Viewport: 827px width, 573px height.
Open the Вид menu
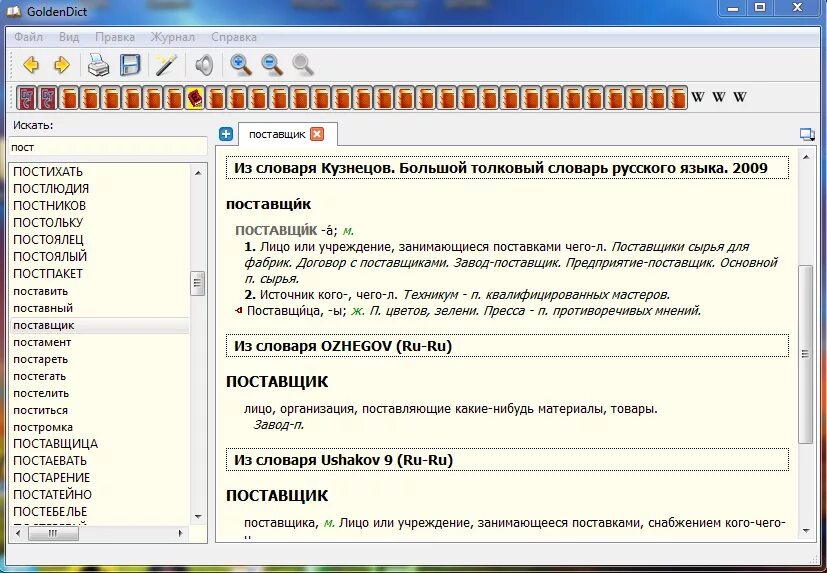coord(69,37)
